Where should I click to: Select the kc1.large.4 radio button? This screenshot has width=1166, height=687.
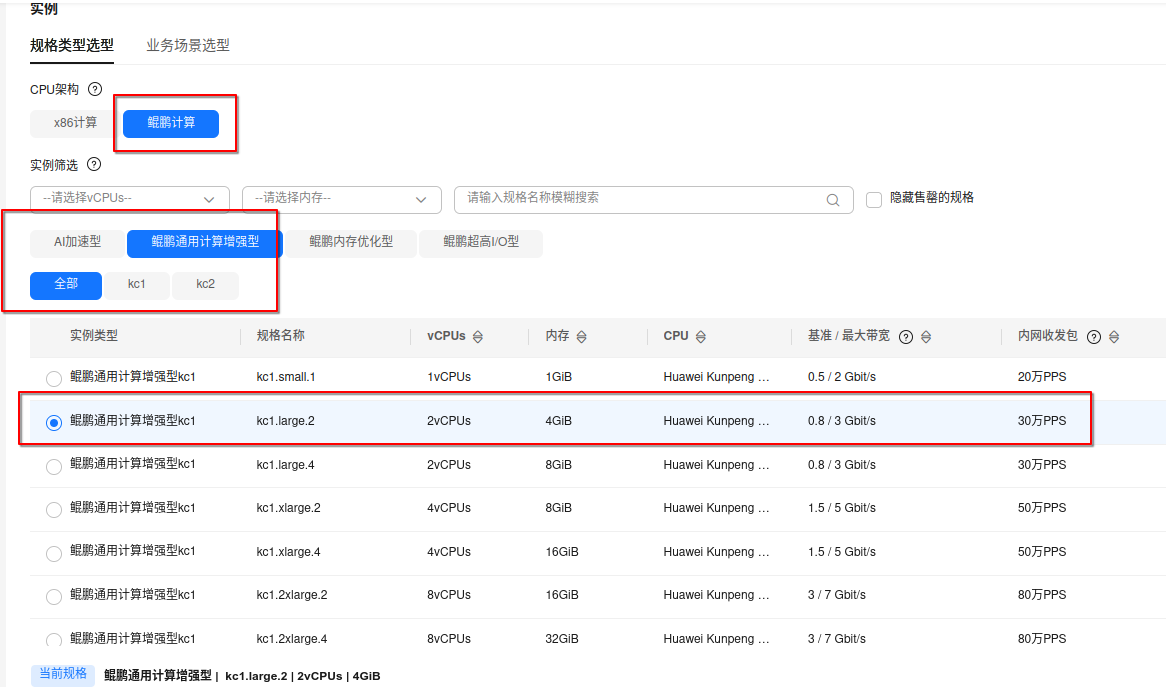point(54,466)
